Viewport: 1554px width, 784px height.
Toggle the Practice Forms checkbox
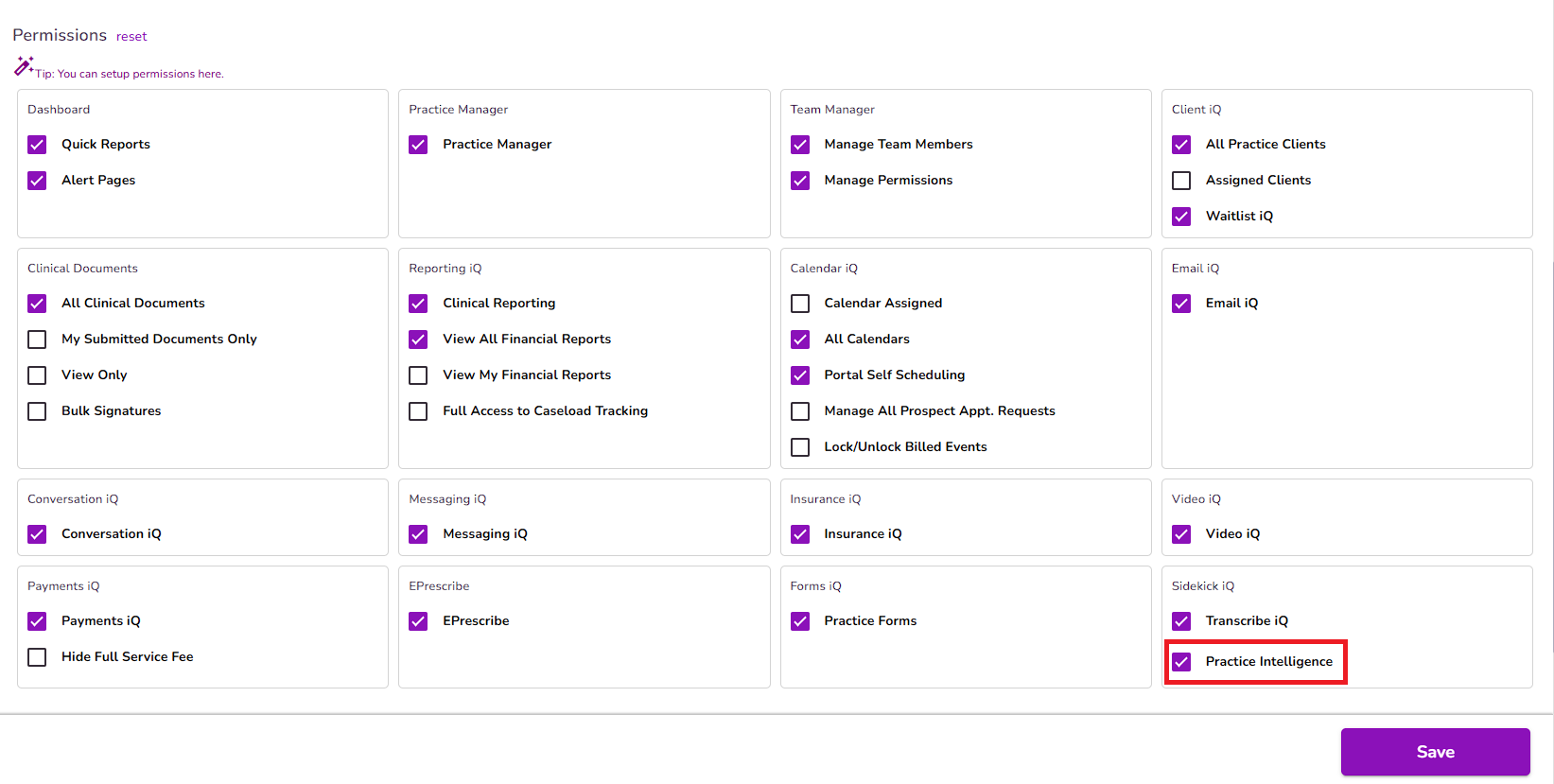coord(800,621)
